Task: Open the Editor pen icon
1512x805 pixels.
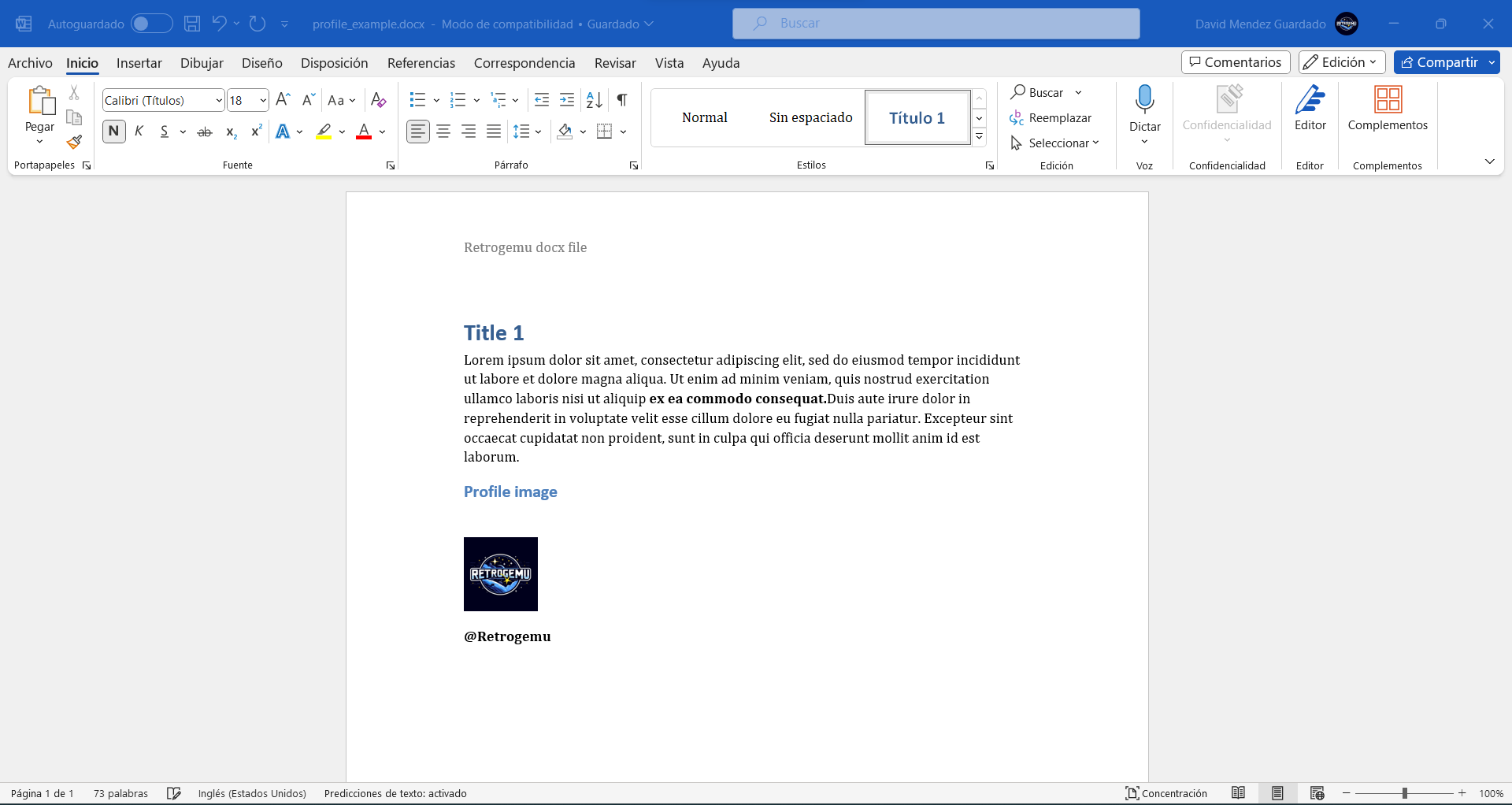Action: pyautogui.click(x=1310, y=100)
